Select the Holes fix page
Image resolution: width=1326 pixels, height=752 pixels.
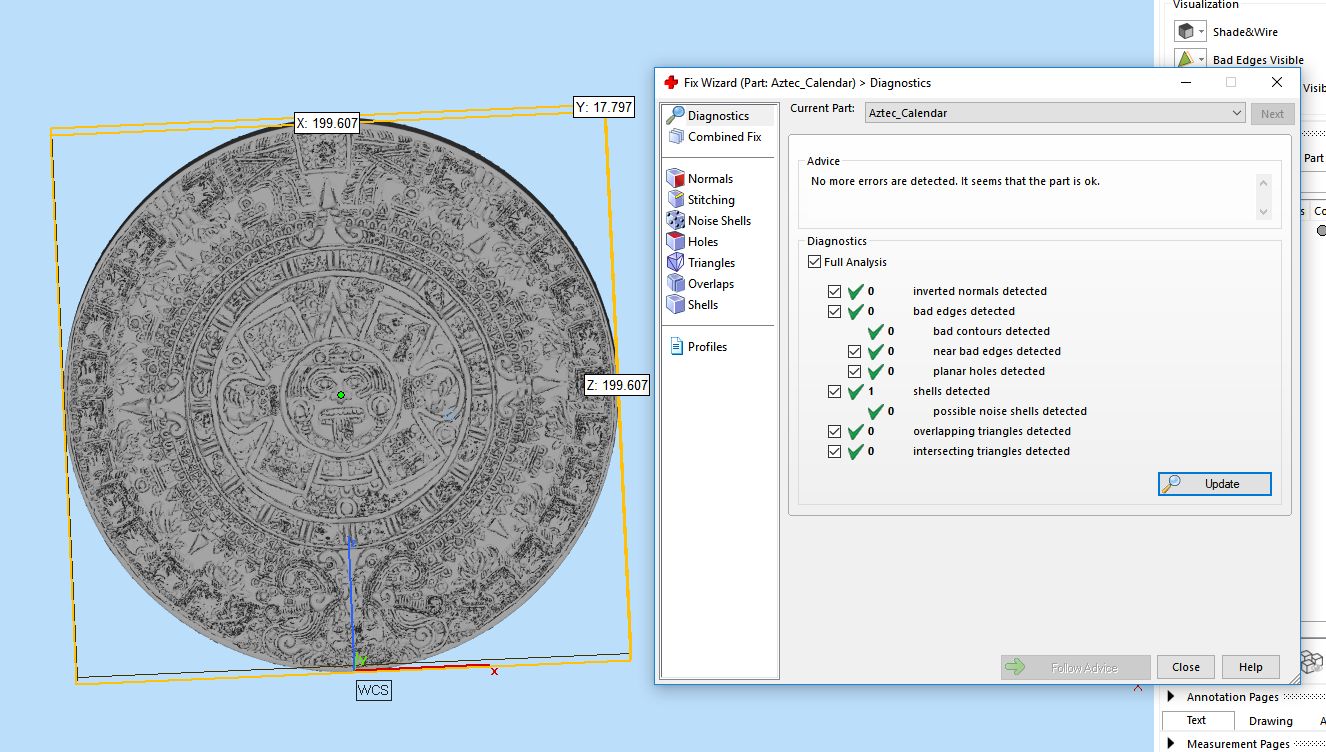(702, 242)
